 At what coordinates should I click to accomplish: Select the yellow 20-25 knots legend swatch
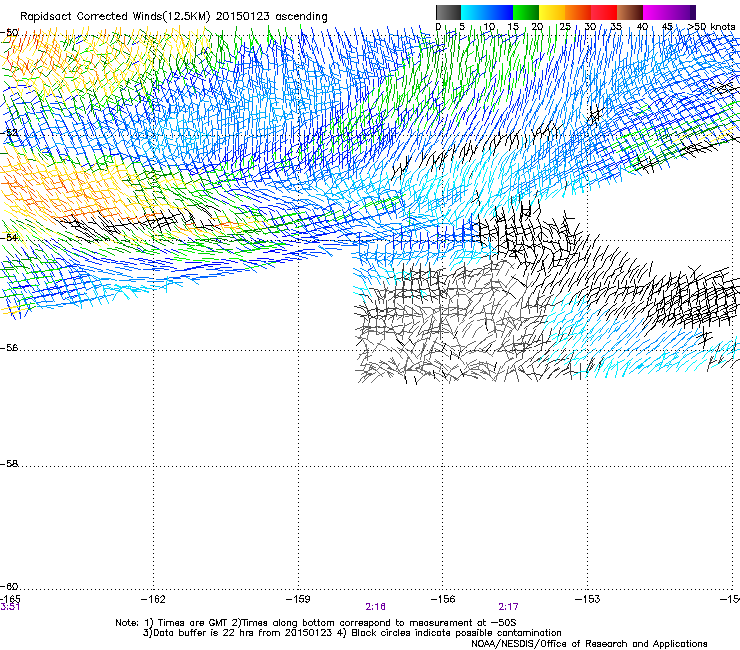point(552,12)
